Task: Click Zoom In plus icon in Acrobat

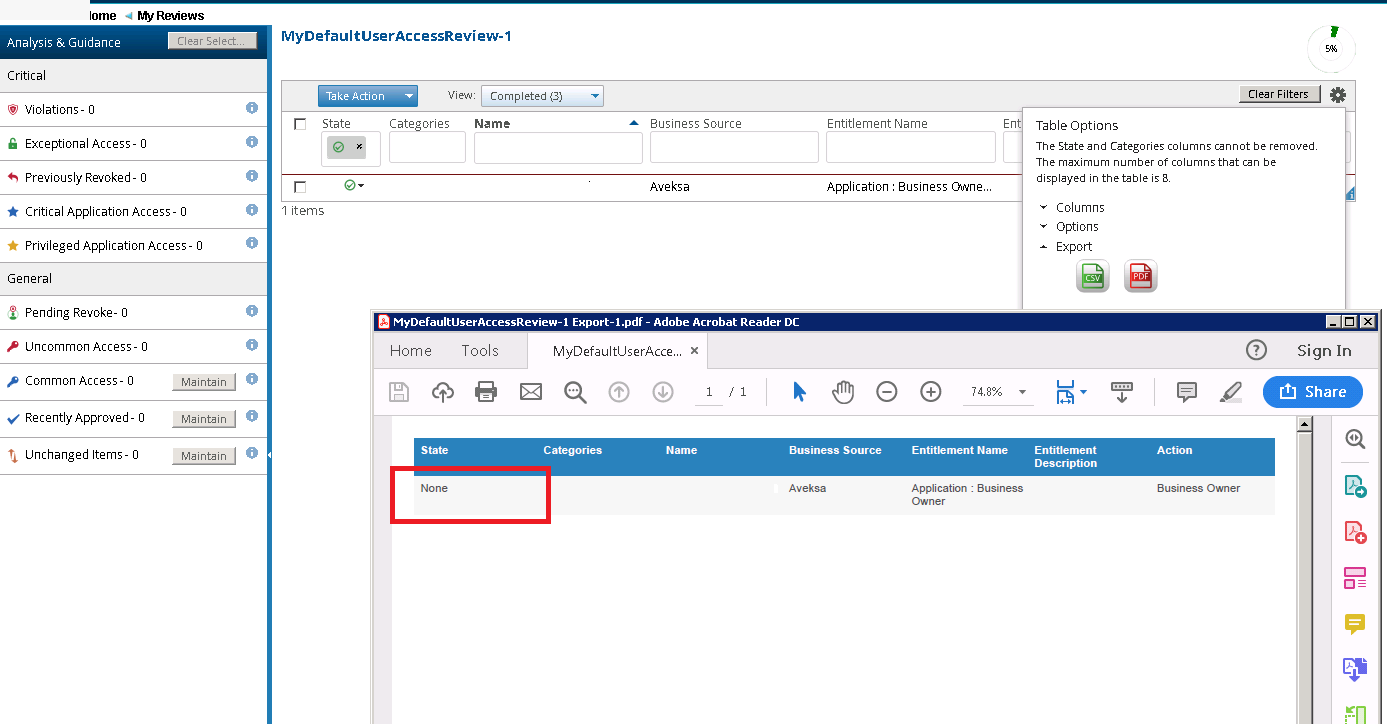Action: coord(931,392)
